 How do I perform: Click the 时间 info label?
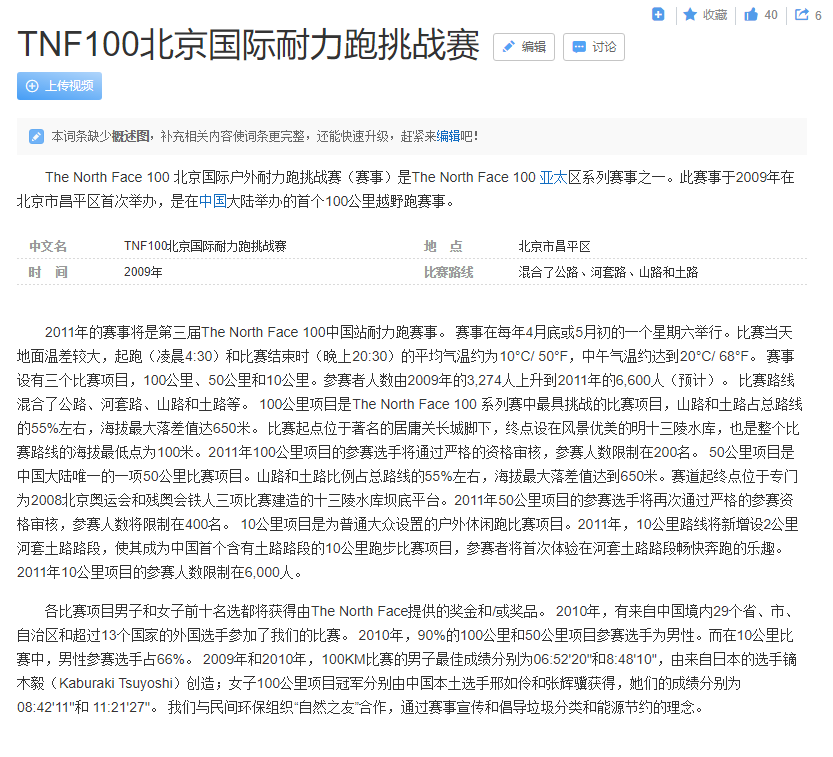(48, 272)
